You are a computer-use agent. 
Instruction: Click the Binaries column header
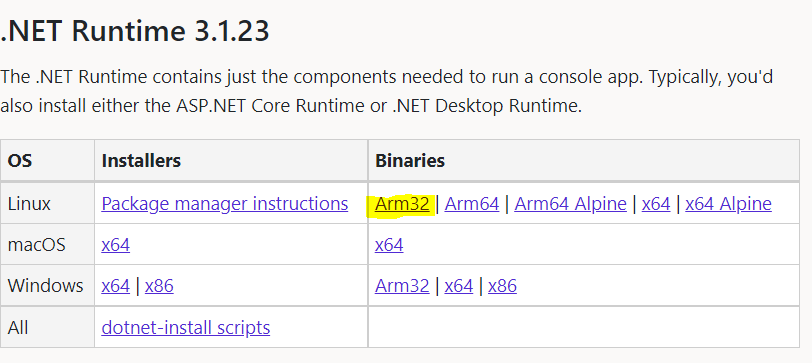[x=410, y=161]
